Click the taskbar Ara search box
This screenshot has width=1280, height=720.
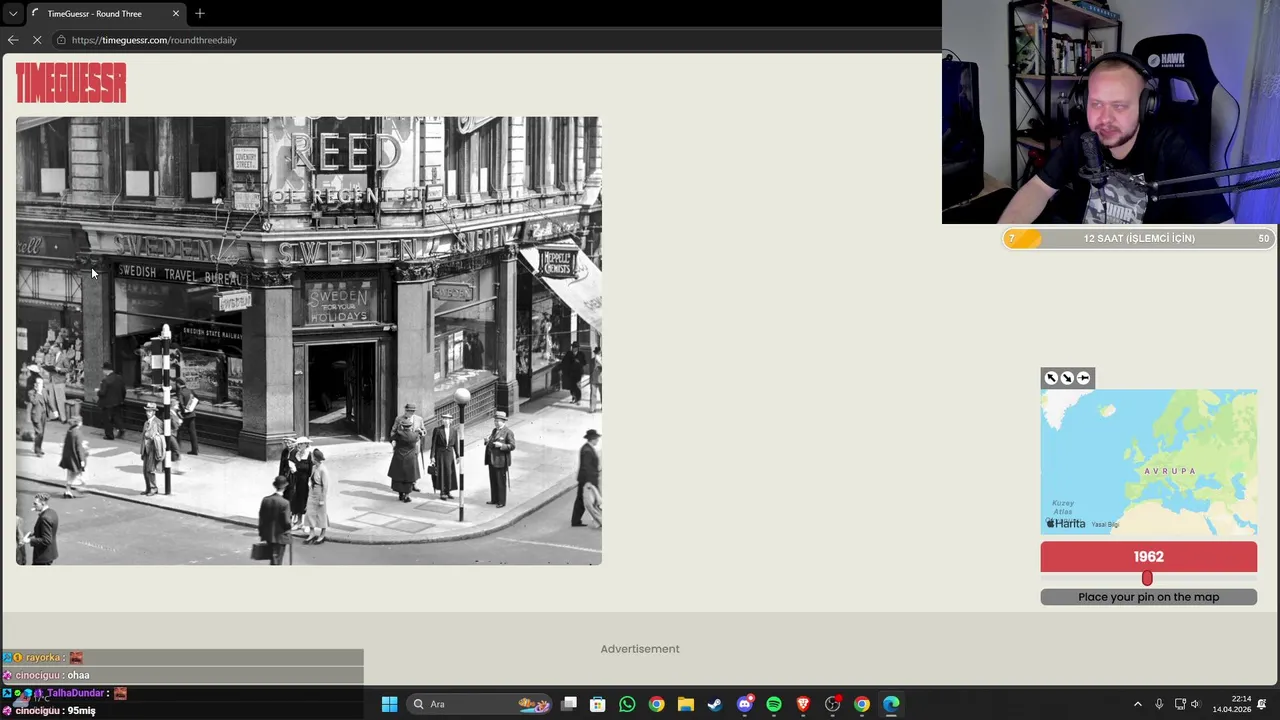480,704
